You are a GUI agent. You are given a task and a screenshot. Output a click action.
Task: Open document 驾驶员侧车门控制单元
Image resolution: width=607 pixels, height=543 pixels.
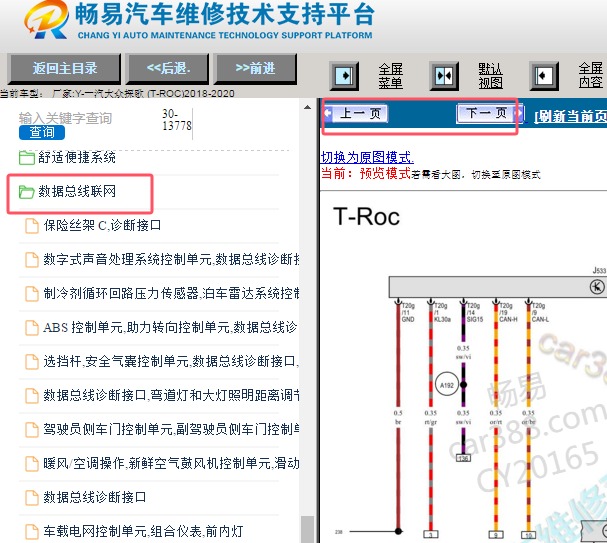tap(162, 429)
